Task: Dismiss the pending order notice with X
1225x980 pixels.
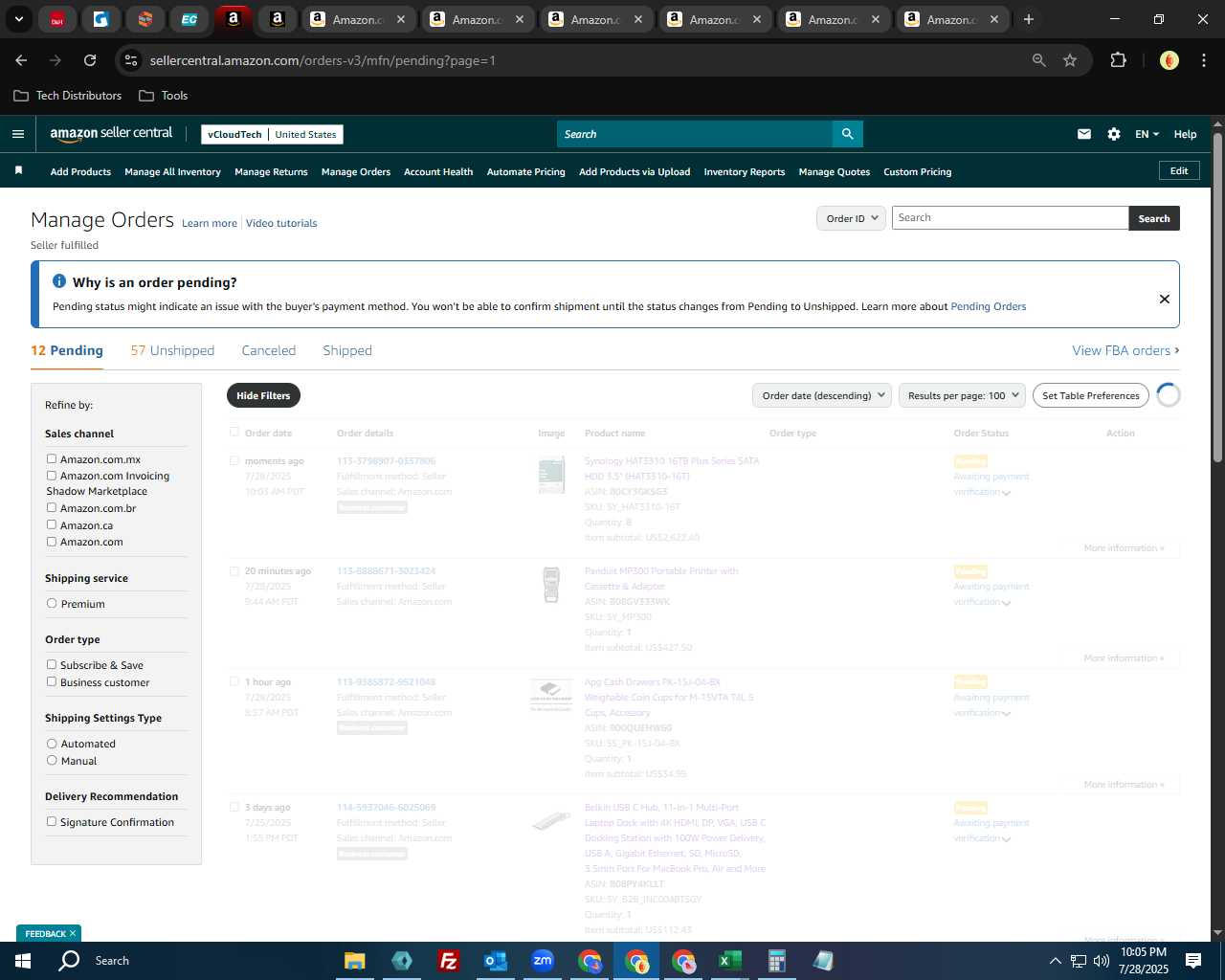Action: tap(1165, 299)
